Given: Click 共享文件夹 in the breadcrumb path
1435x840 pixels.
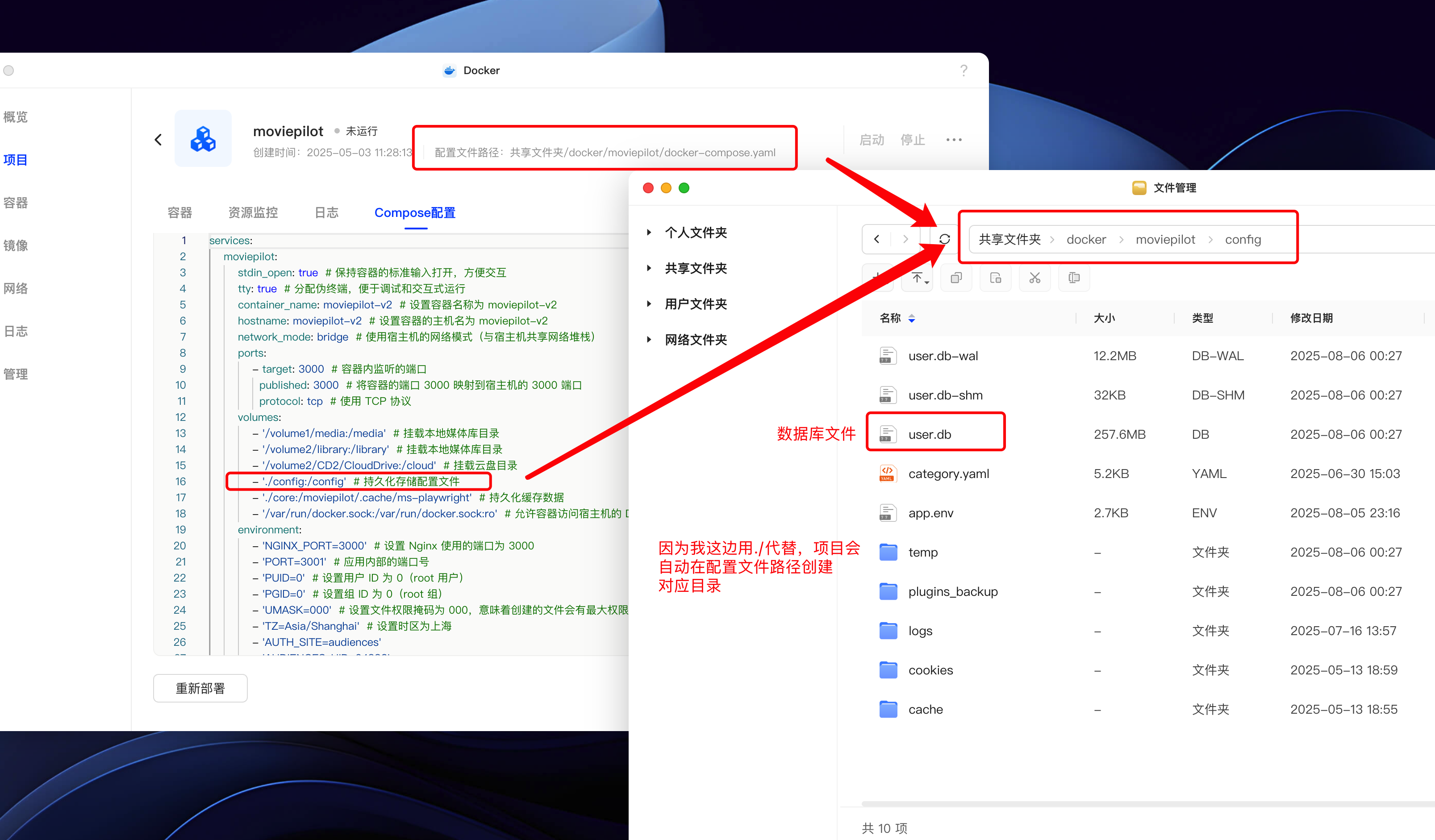Looking at the screenshot, I should point(1010,240).
